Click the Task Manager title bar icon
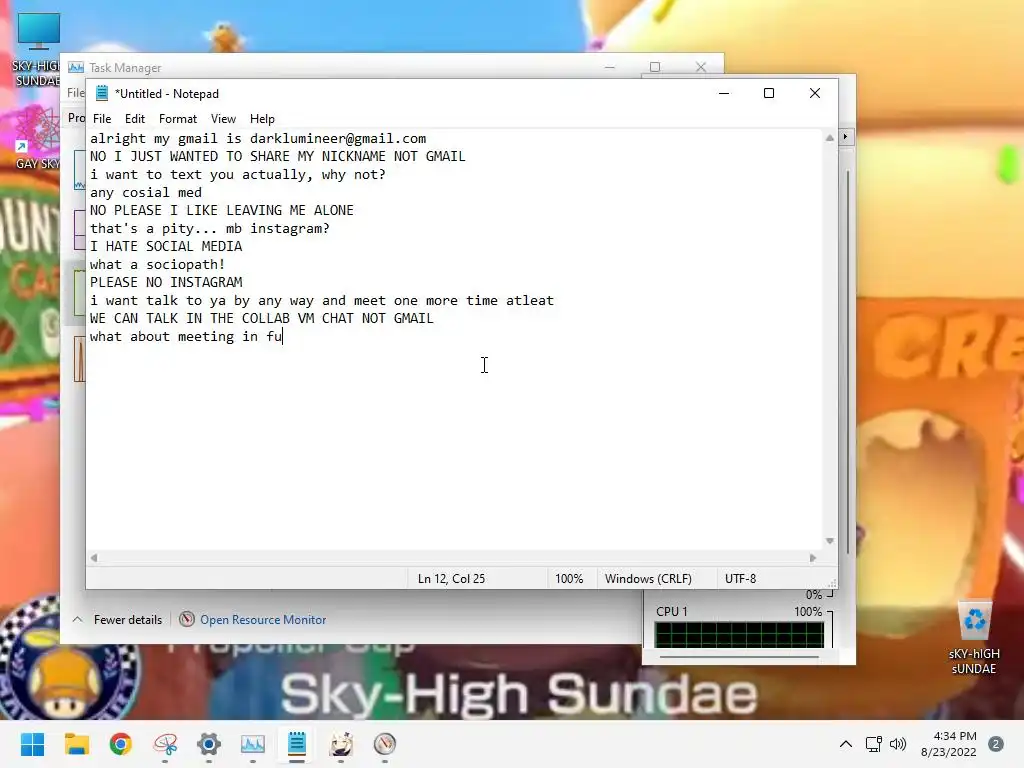The image size is (1024, 768). 76,67
